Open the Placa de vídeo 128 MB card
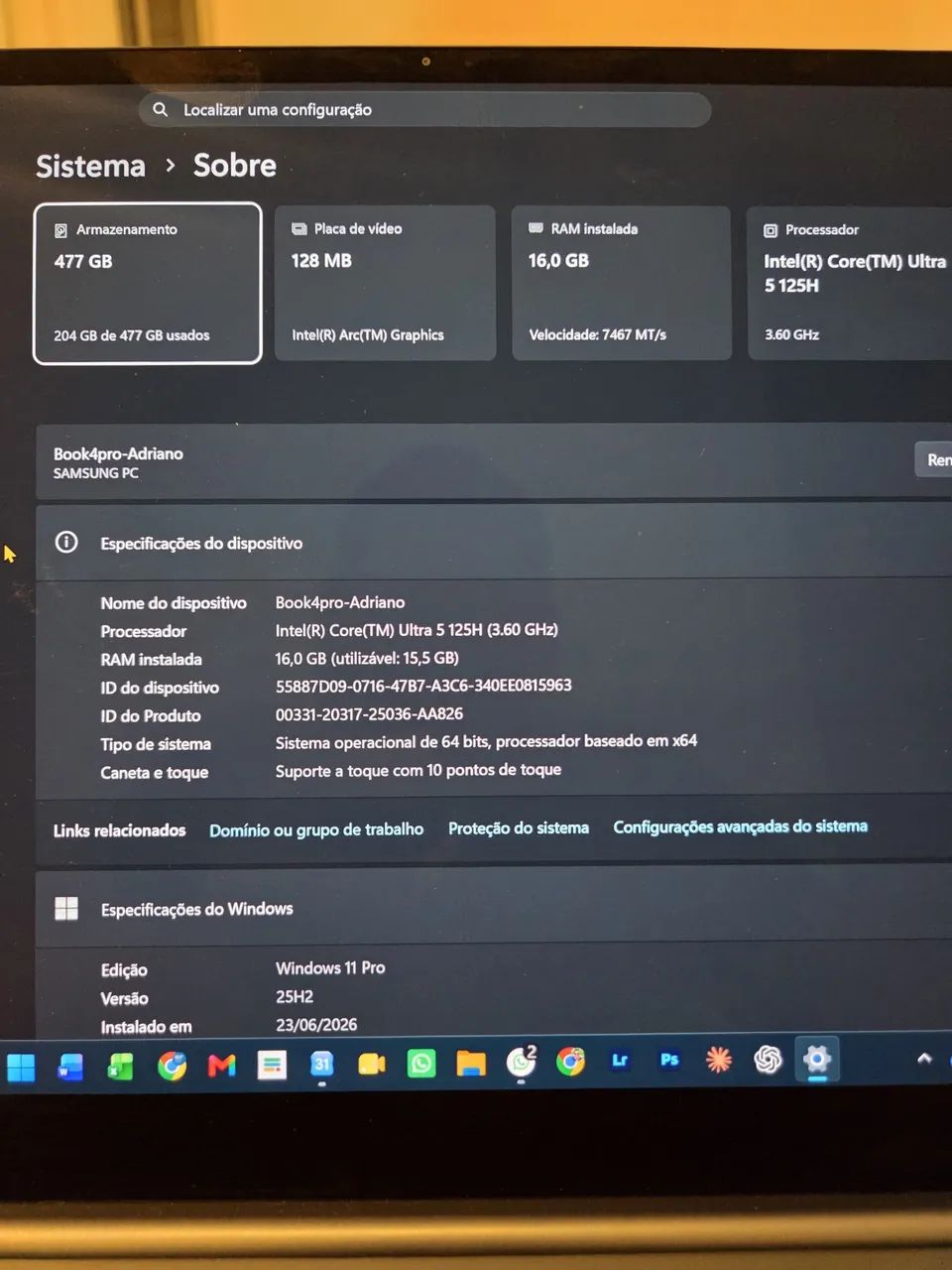952x1270 pixels. point(385,283)
